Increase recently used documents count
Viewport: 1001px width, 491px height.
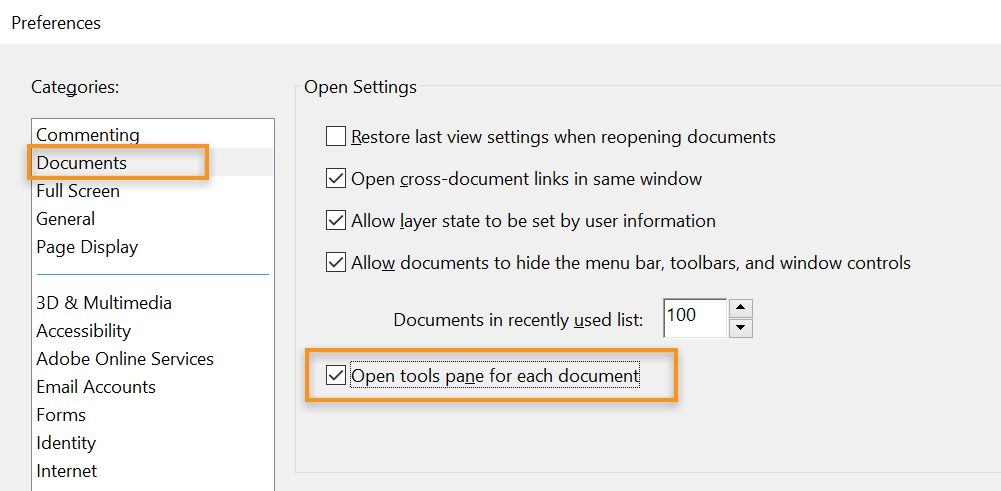(741, 309)
